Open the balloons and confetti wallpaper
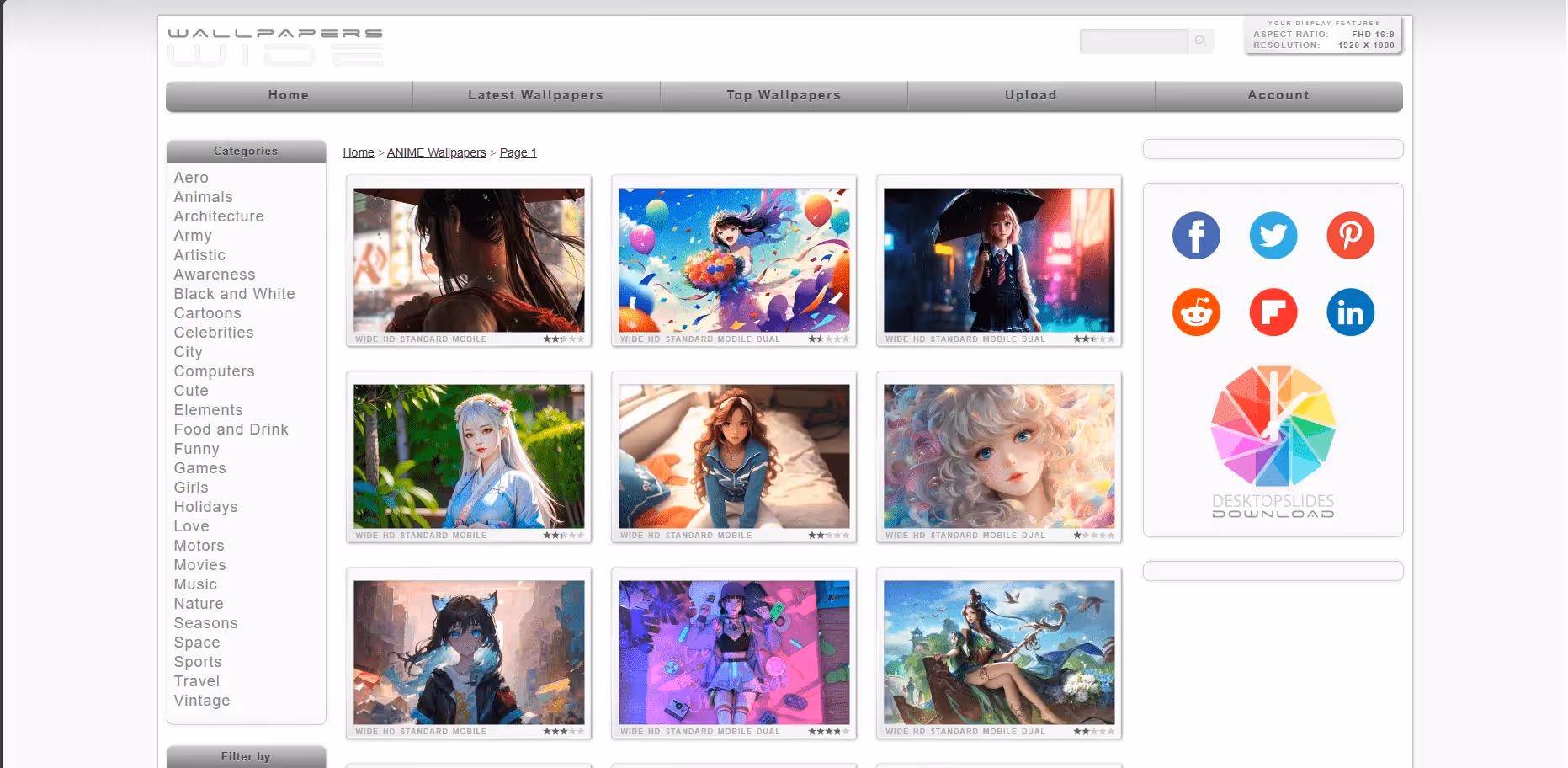 tap(733, 259)
